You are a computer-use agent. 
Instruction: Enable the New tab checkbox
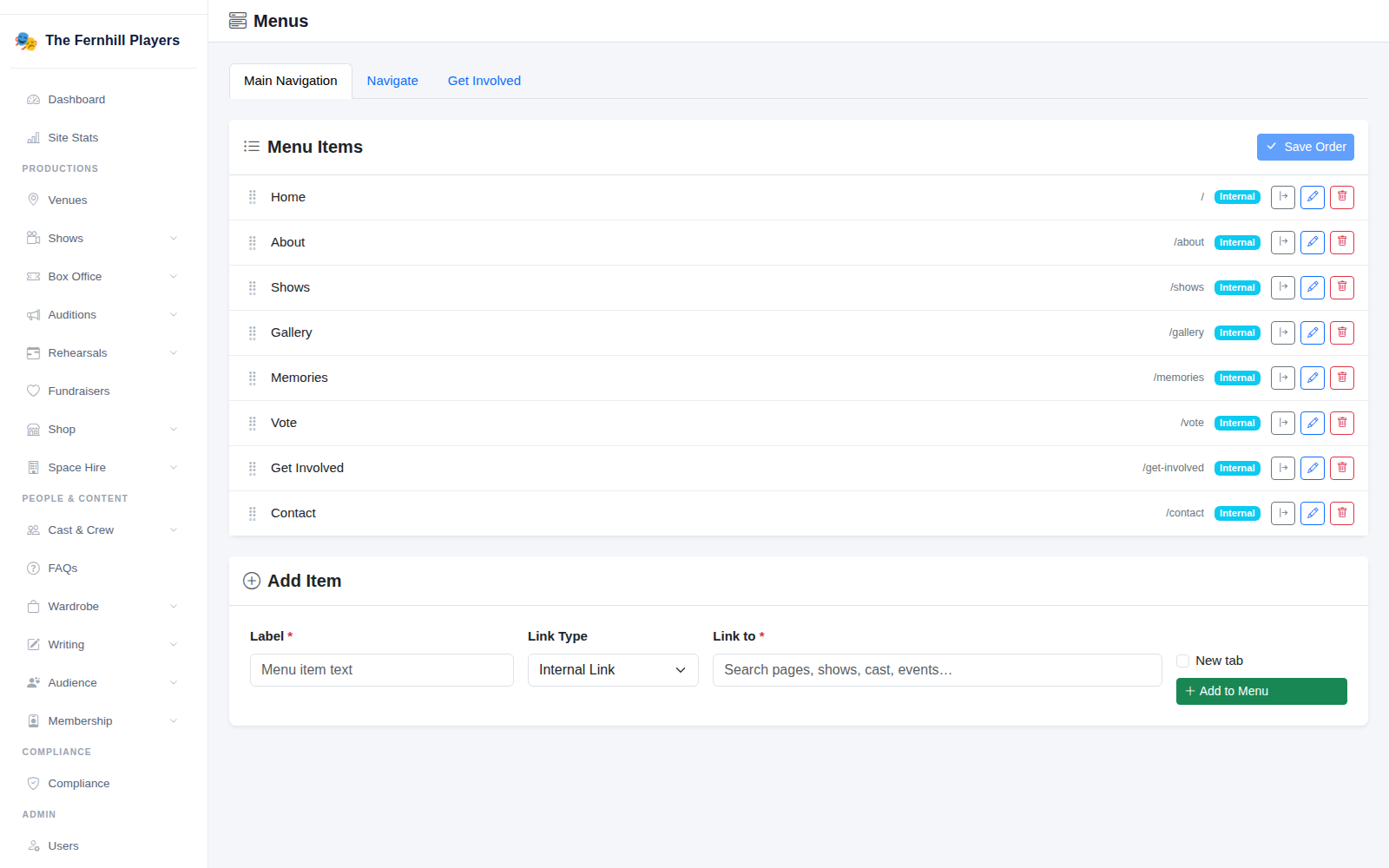pyautogui.click(x=1182, y=661)
